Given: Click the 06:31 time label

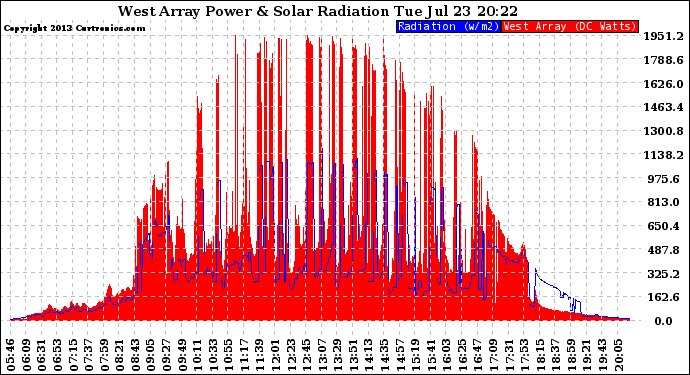Looking at the screenshot, I should tap(42, 355).
